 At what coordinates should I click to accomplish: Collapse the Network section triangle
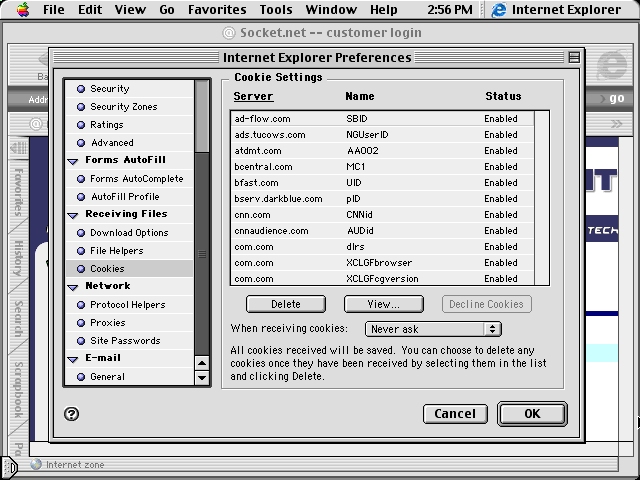point(73,287)
